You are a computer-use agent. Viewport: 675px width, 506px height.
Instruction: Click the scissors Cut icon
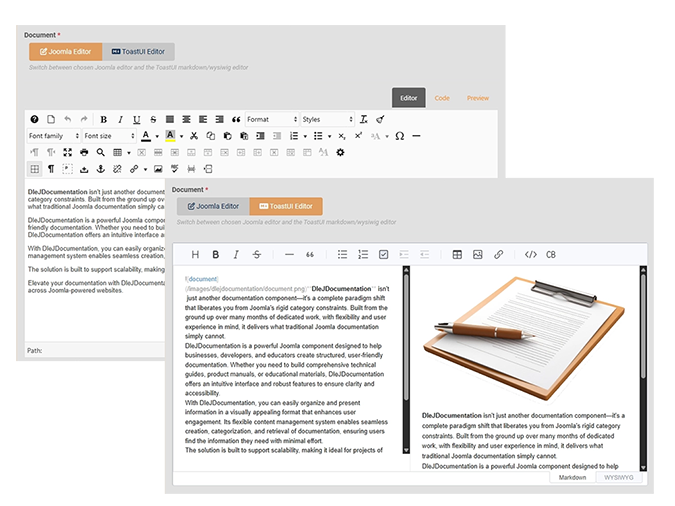(194, 136)
